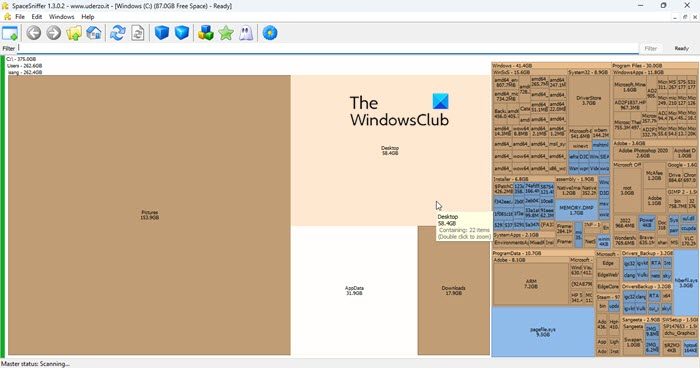Toggle the ghost free space icon

click(246, 33)
